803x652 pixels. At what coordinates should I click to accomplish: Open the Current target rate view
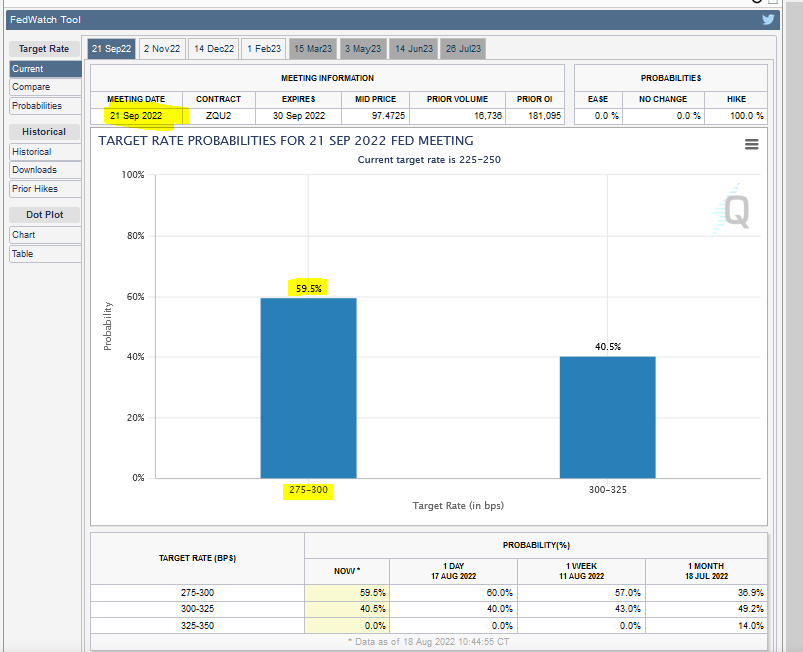(45, 69)
